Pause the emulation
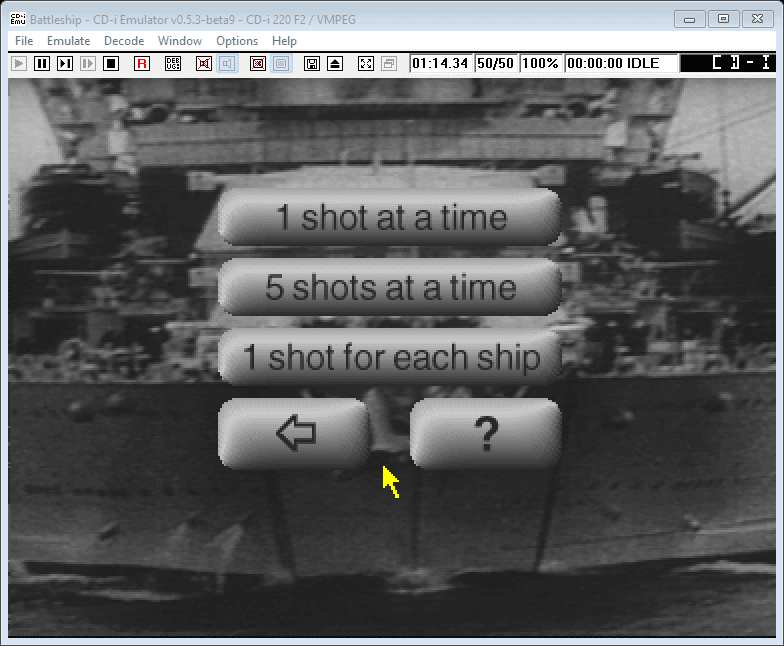This screenshot has height=646, width=784. tap(42, 63)
